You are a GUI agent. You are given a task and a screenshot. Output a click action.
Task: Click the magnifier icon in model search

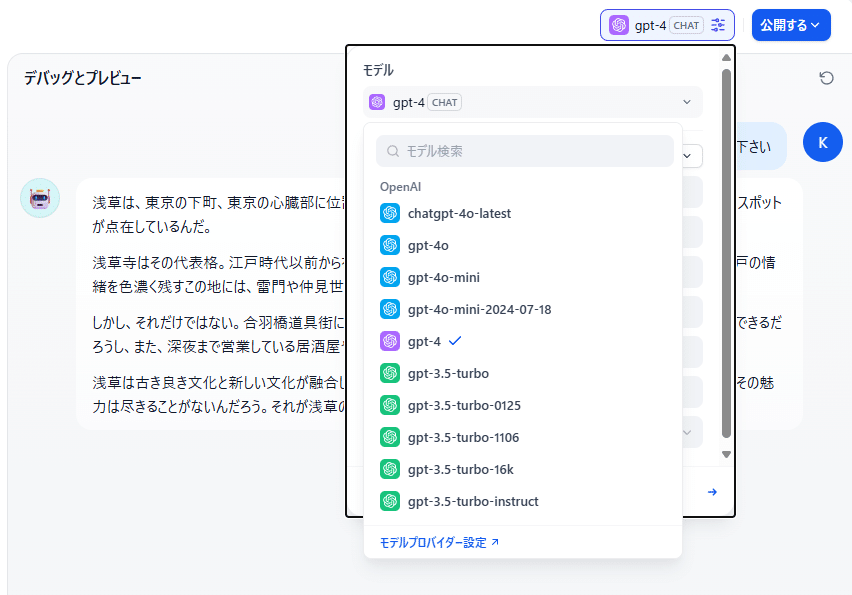(392, 151)
